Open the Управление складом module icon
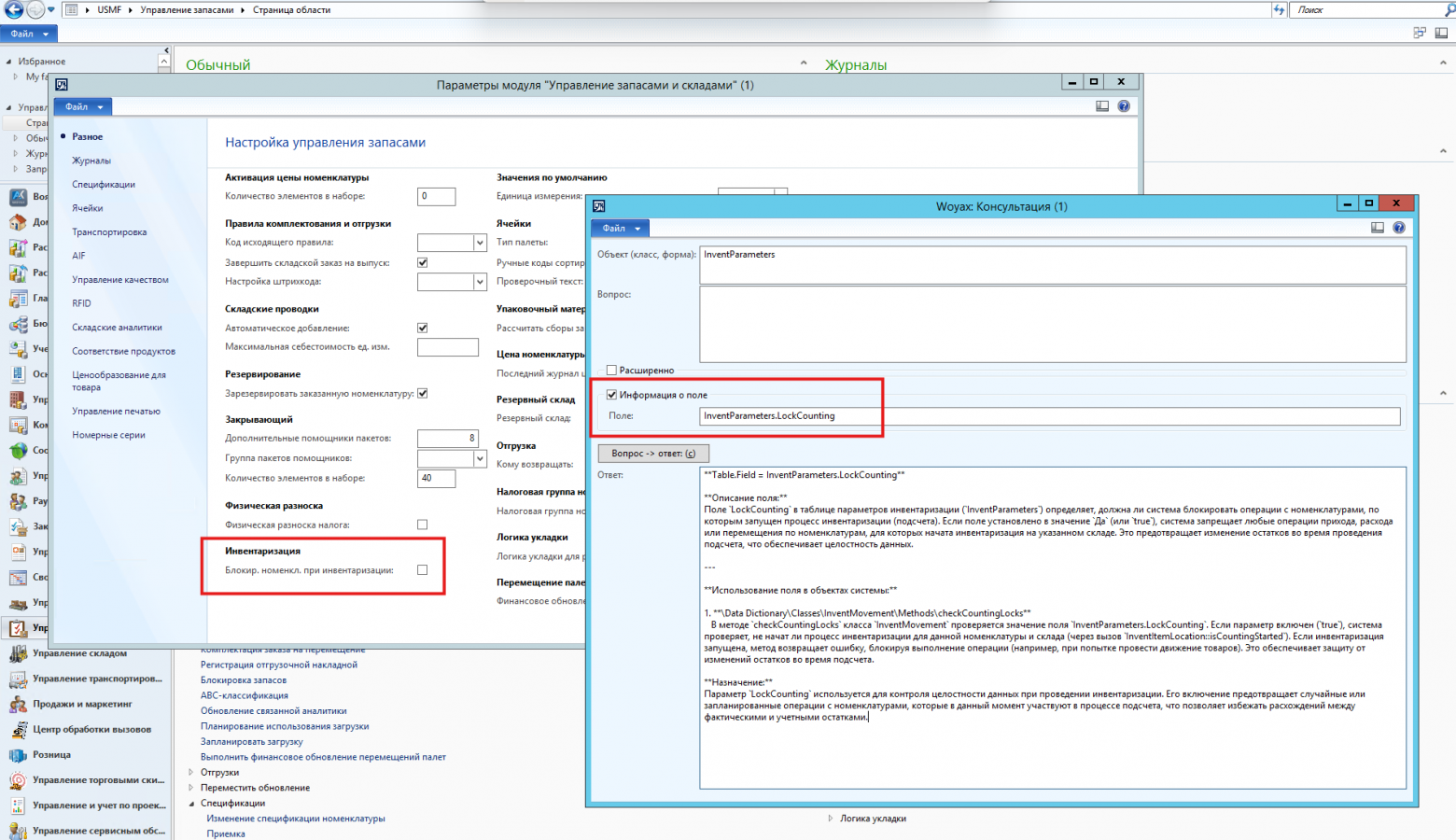This screenshot has height=840, width=1456. coord(17,653)
